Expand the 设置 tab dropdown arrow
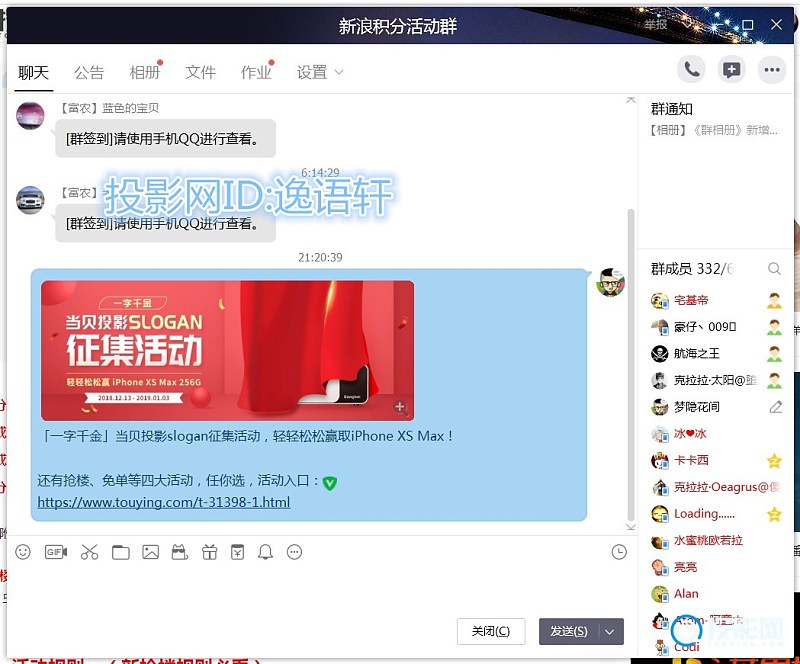 339,72
